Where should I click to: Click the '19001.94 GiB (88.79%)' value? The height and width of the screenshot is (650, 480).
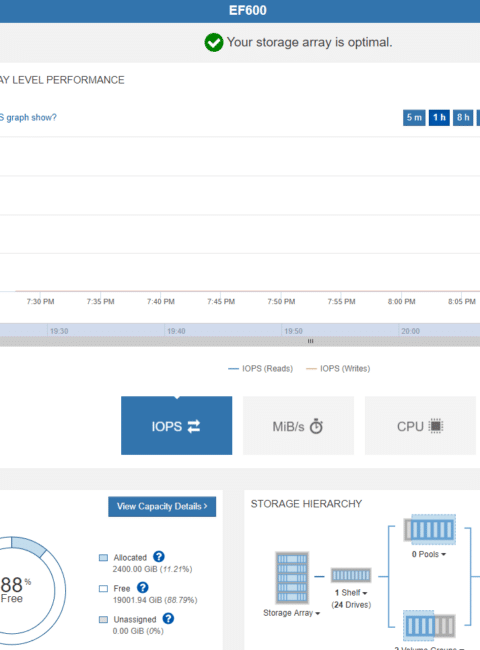[155, 600]
